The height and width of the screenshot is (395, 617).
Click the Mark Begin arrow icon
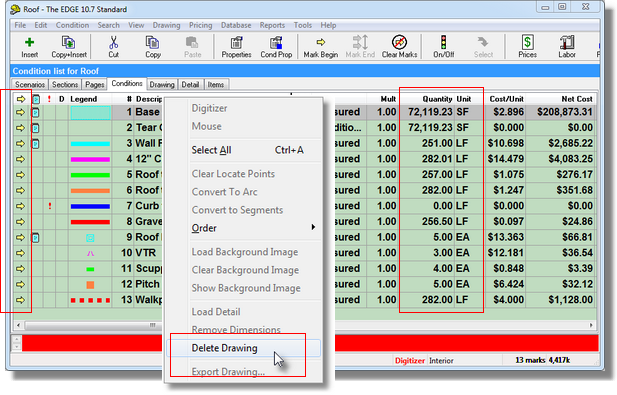(321, 47)
